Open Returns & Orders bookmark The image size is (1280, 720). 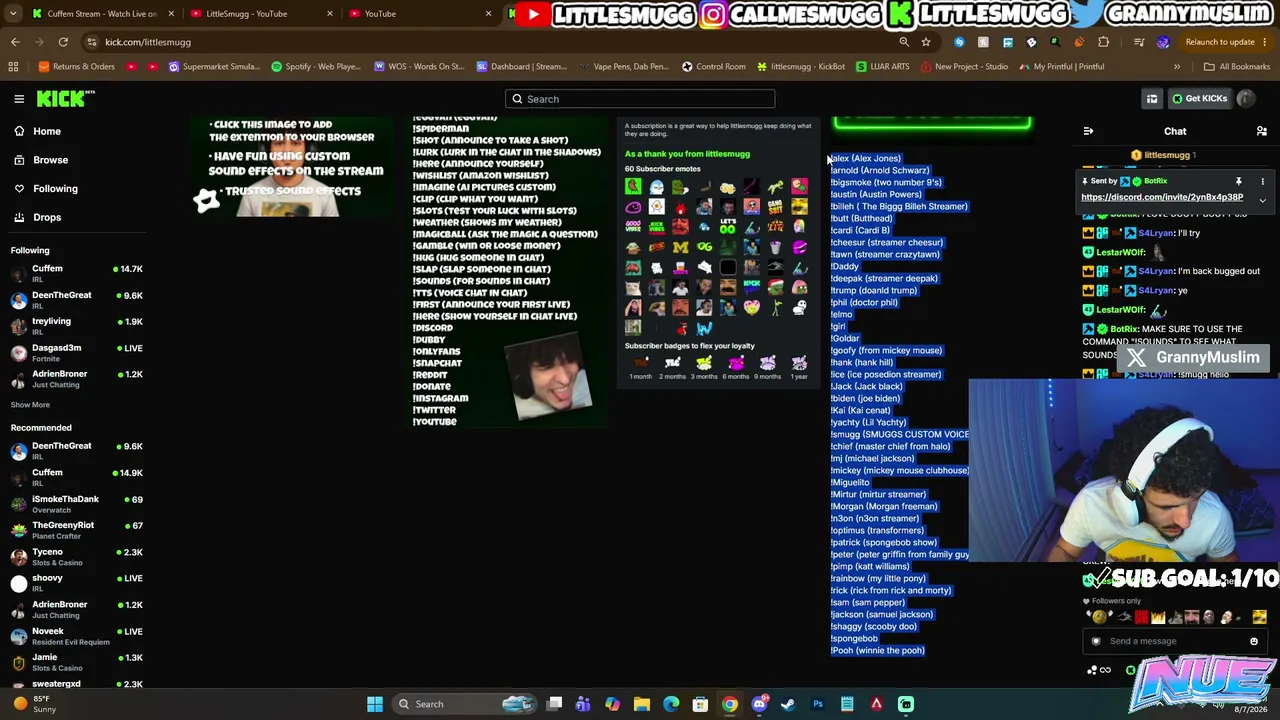76,67
